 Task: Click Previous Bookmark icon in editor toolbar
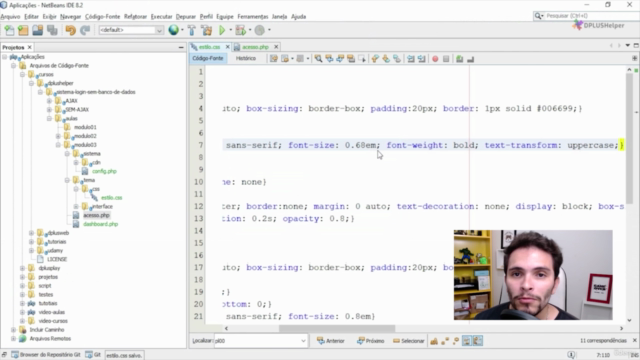375,59
